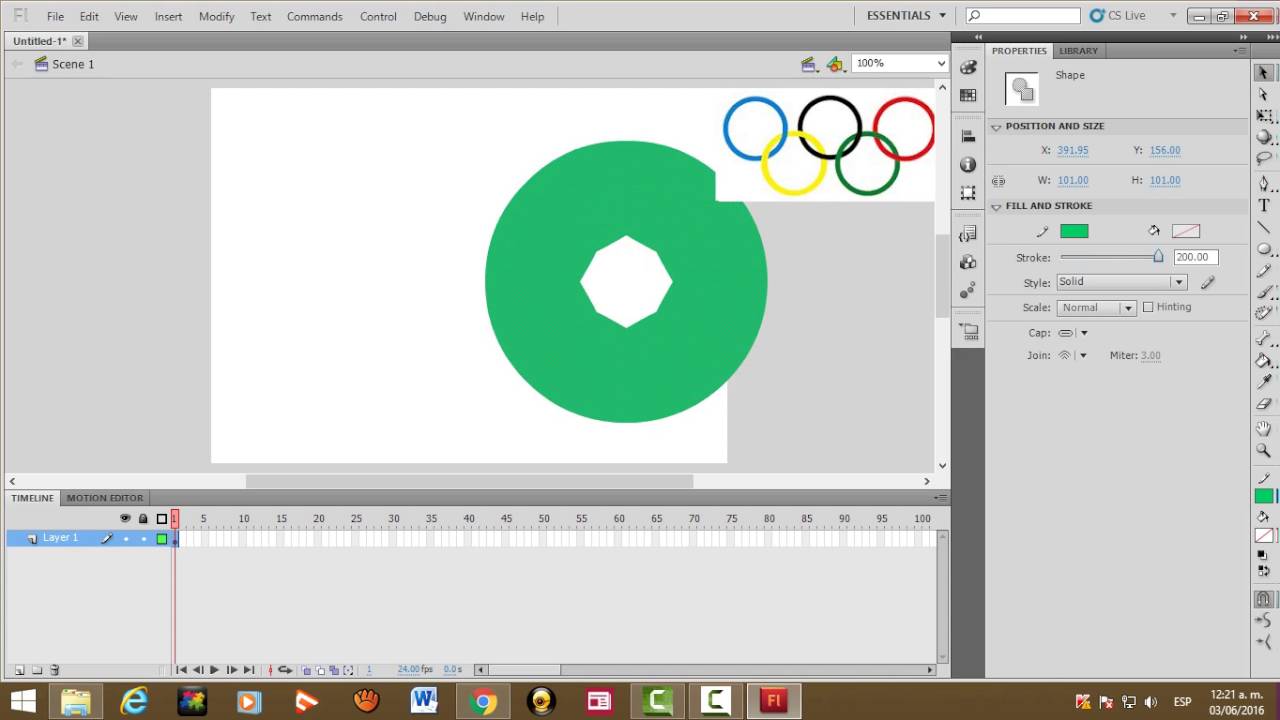This screenshot has width=1280, height=720.
Task: Open the Motion Presets panel icon
Action: [968, 290]
